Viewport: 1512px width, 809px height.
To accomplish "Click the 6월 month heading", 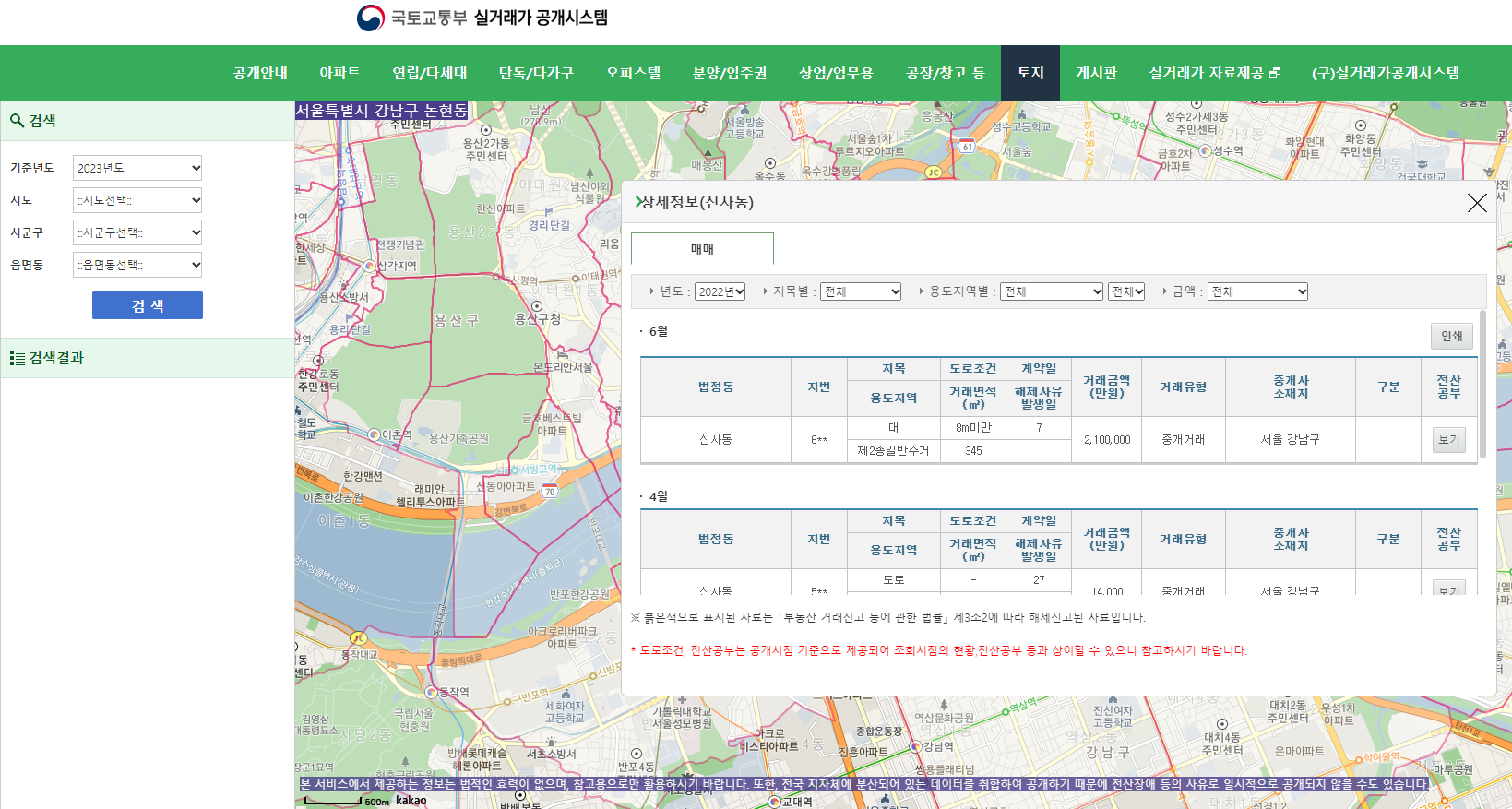I will tap(659, 331).
